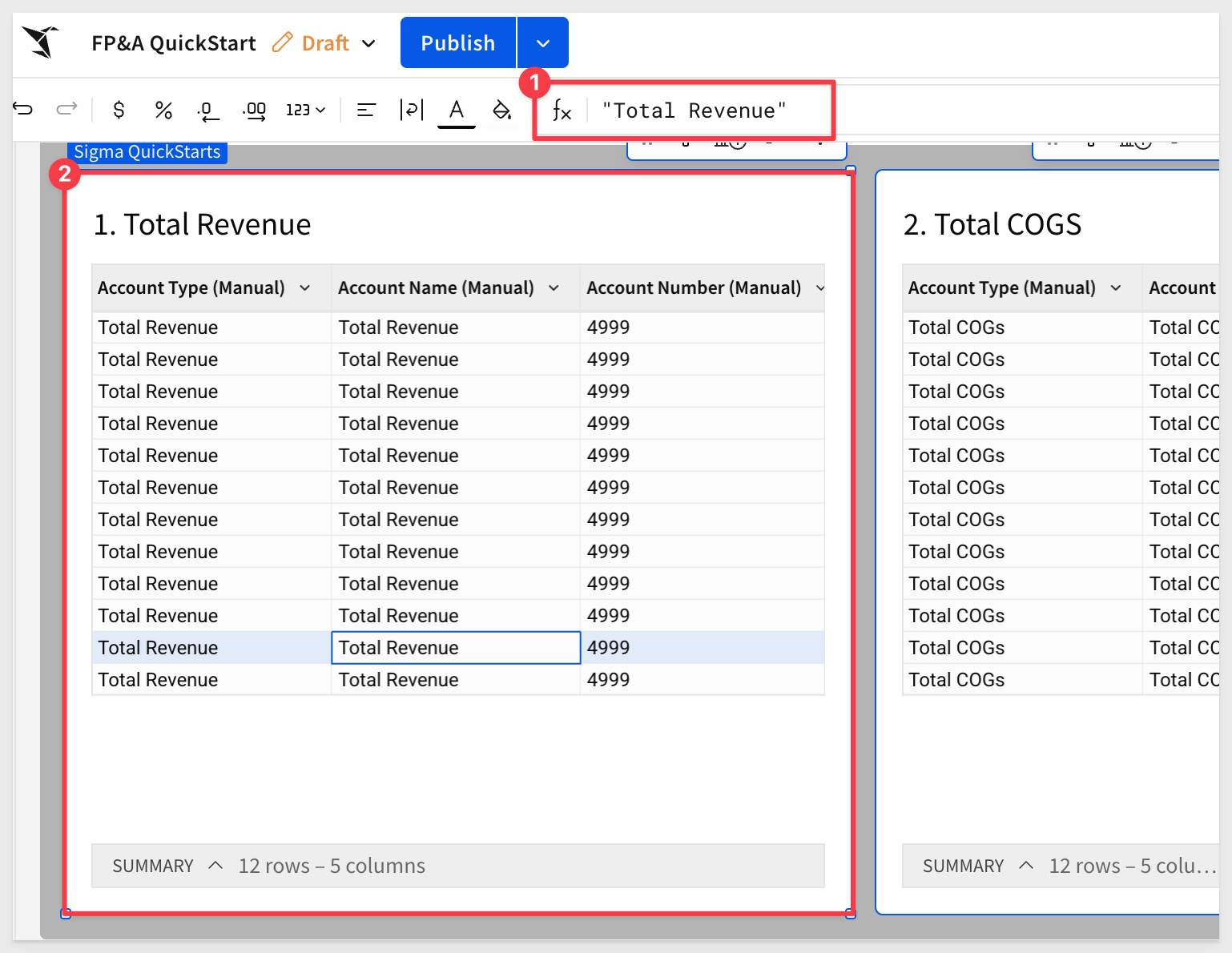Image resolution: width=1232 pixels, height=953 pixels.
Task: Click the '2. Total COGS' table title
Action: coord(992,225)
